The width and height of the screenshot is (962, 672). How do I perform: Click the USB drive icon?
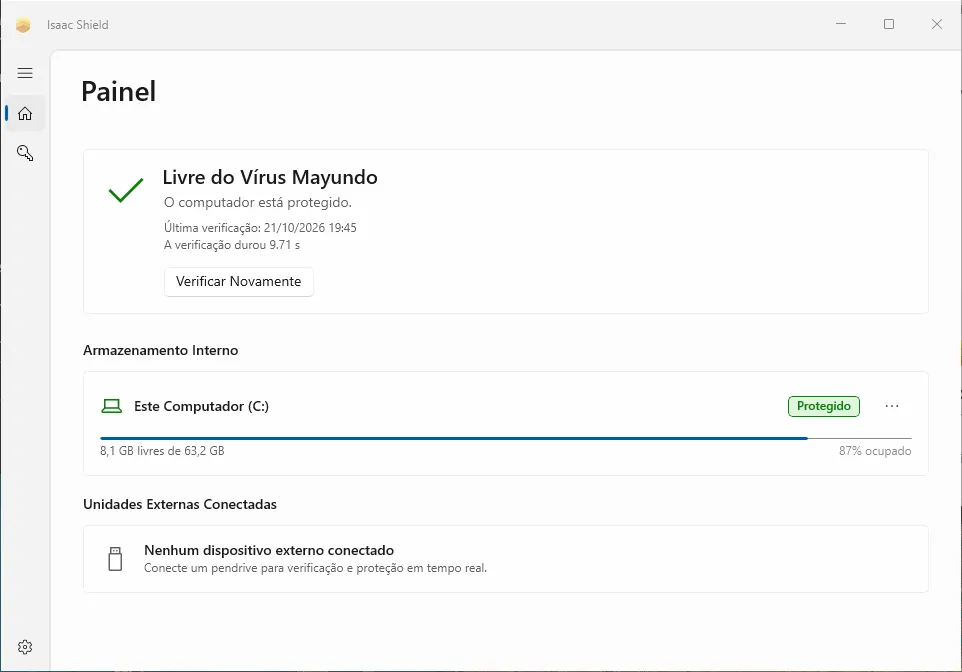tap(115, 559)
